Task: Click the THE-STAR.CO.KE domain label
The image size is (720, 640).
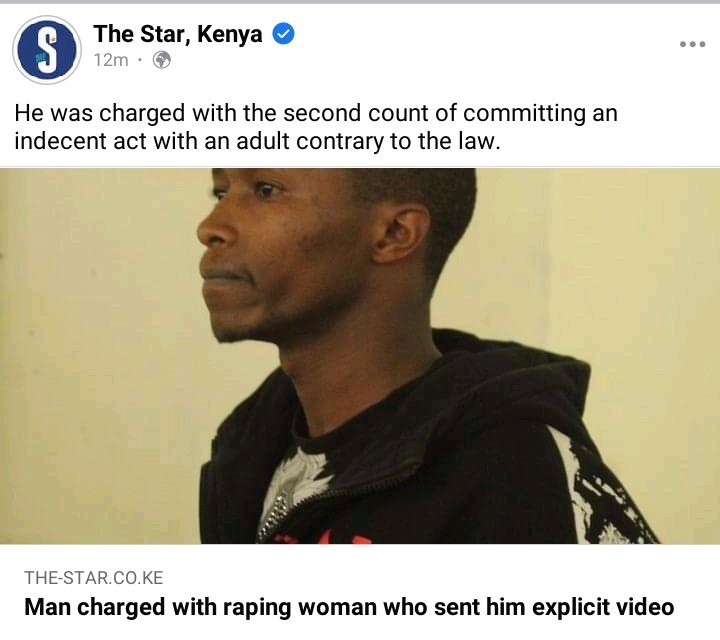Action: (x=94, y=578)
